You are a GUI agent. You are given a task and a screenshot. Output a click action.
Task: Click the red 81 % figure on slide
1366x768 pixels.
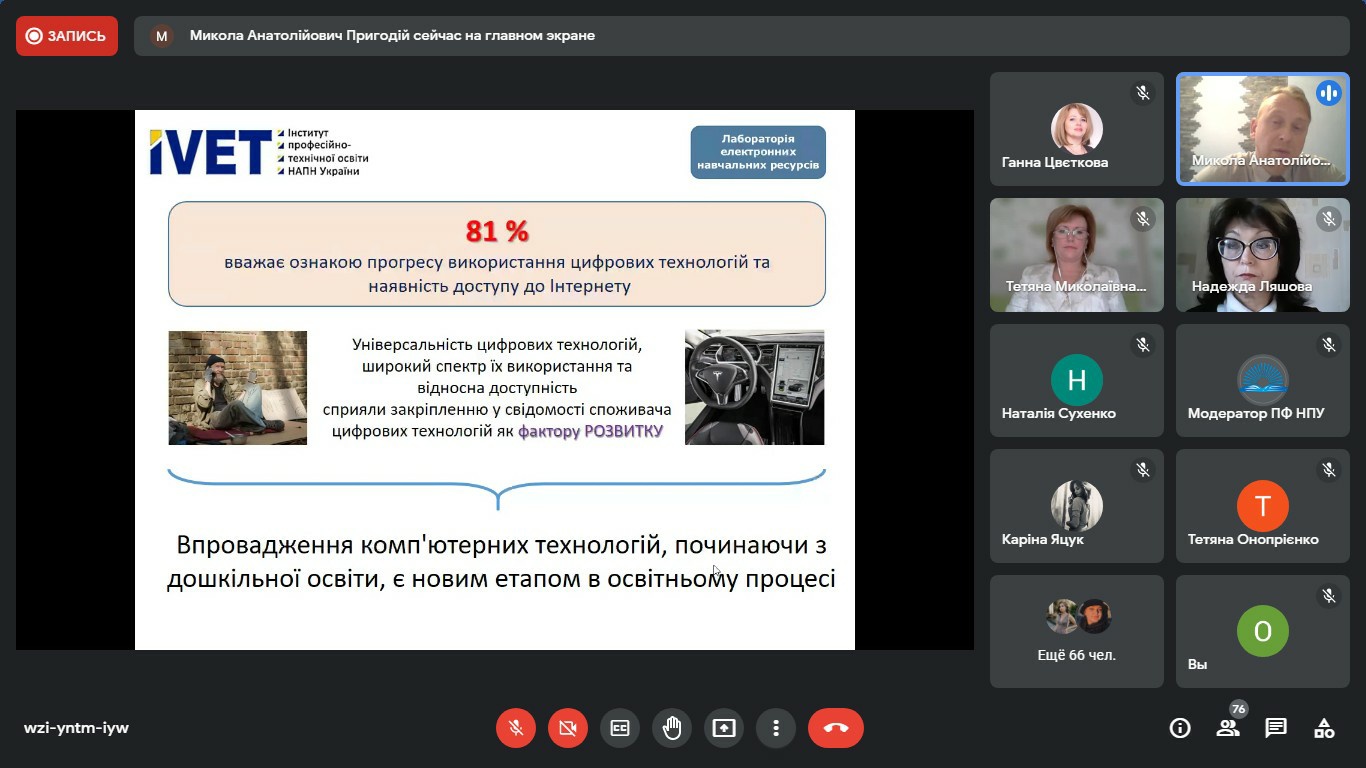click(497, 231)
